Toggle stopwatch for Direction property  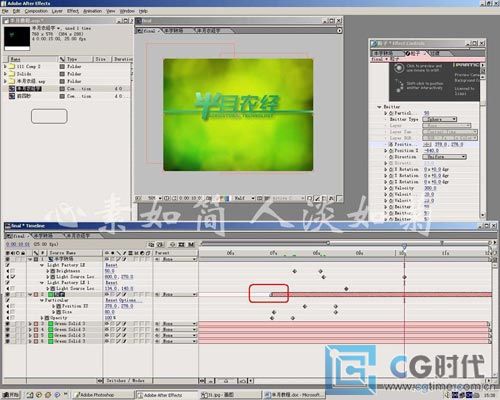click(391, 157)
